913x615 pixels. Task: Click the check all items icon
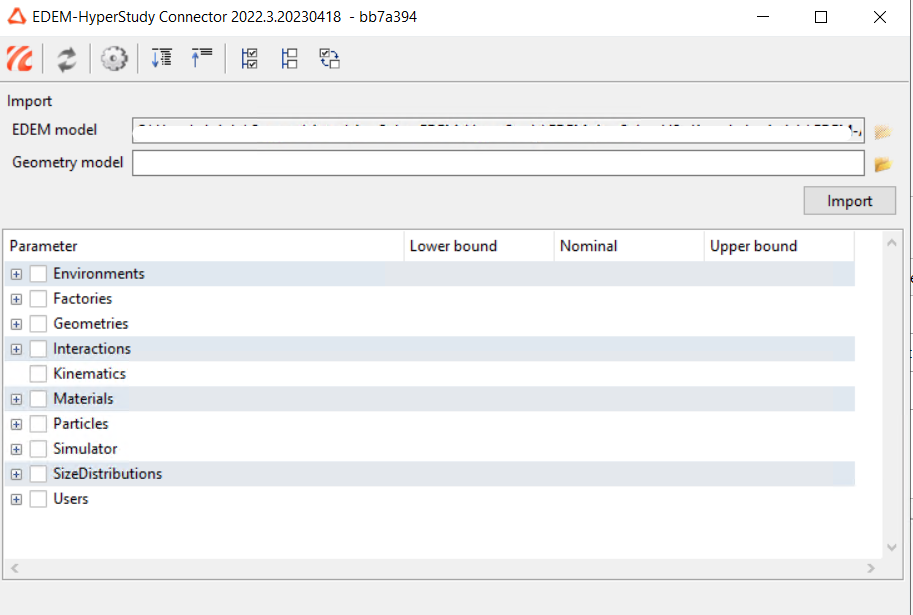[249, 58]
